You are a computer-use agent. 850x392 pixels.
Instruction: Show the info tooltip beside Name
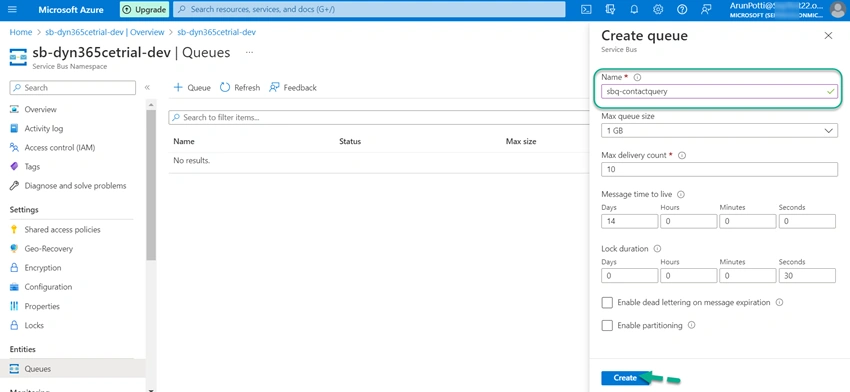pyautogui.click(x=637, y=78)
